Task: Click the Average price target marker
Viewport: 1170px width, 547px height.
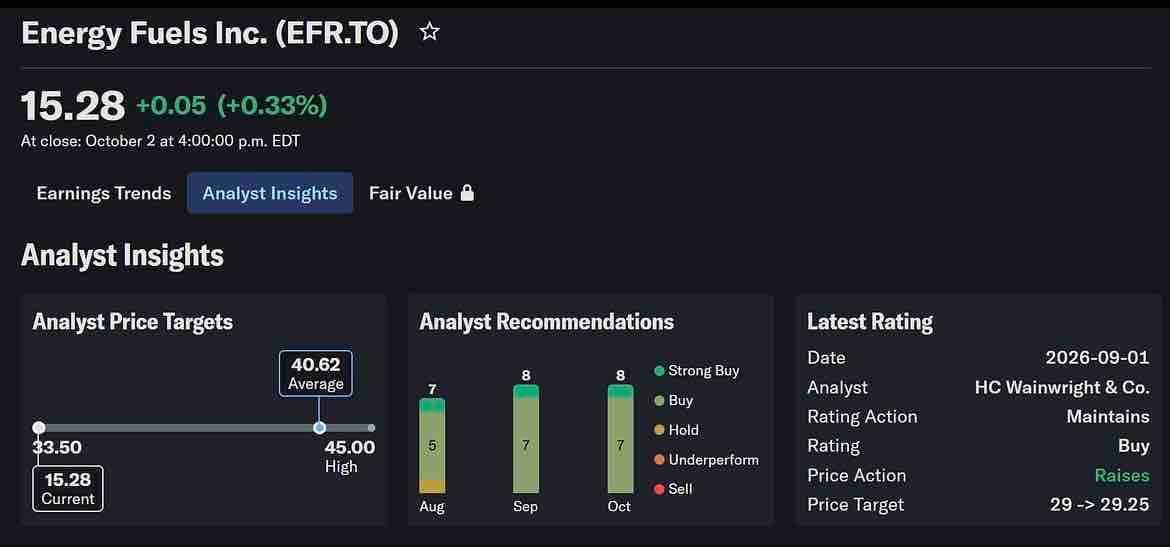Action: coord(319,428)
